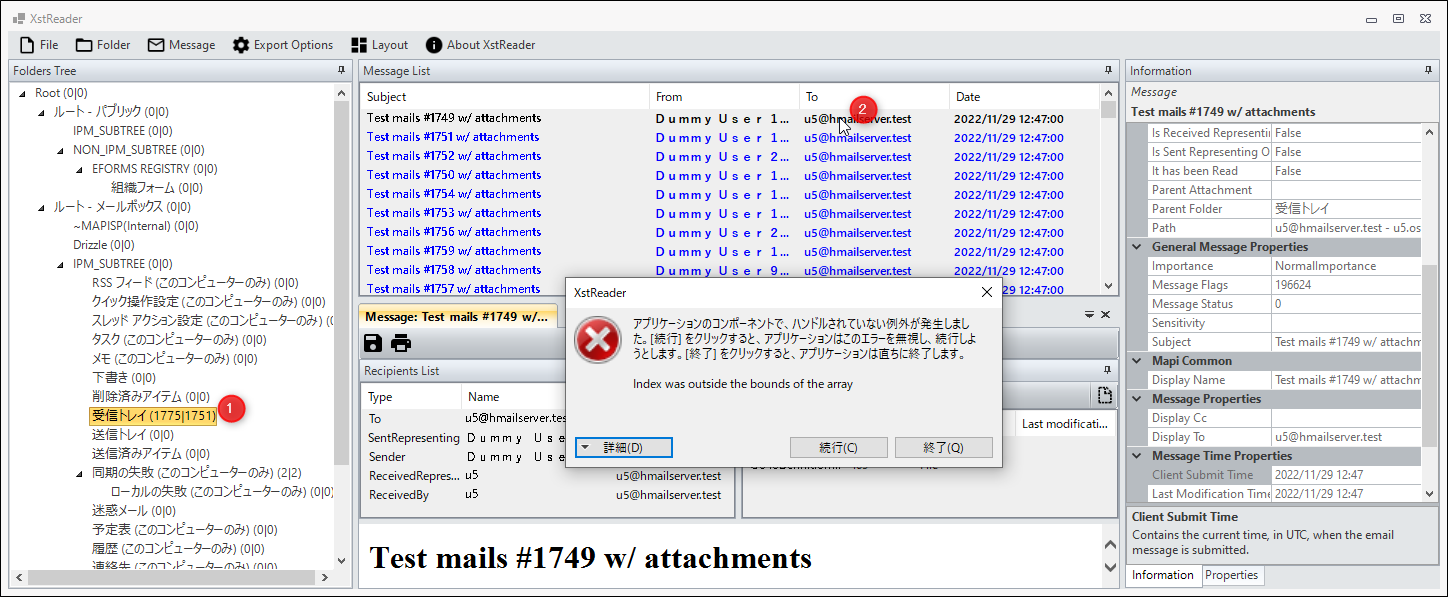Screen dimensions: 1448x597
Task: Click message body scrollbar down arrow
Action: pyautogui.click(x=1109, y=568)
